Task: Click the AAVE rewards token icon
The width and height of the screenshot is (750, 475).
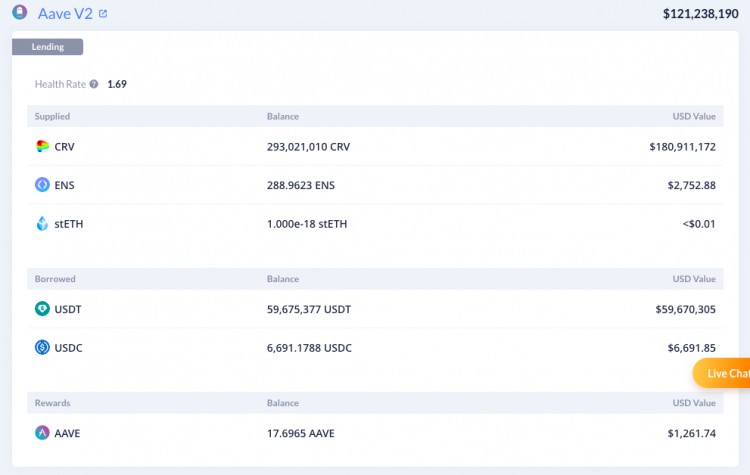Action: 42,433
